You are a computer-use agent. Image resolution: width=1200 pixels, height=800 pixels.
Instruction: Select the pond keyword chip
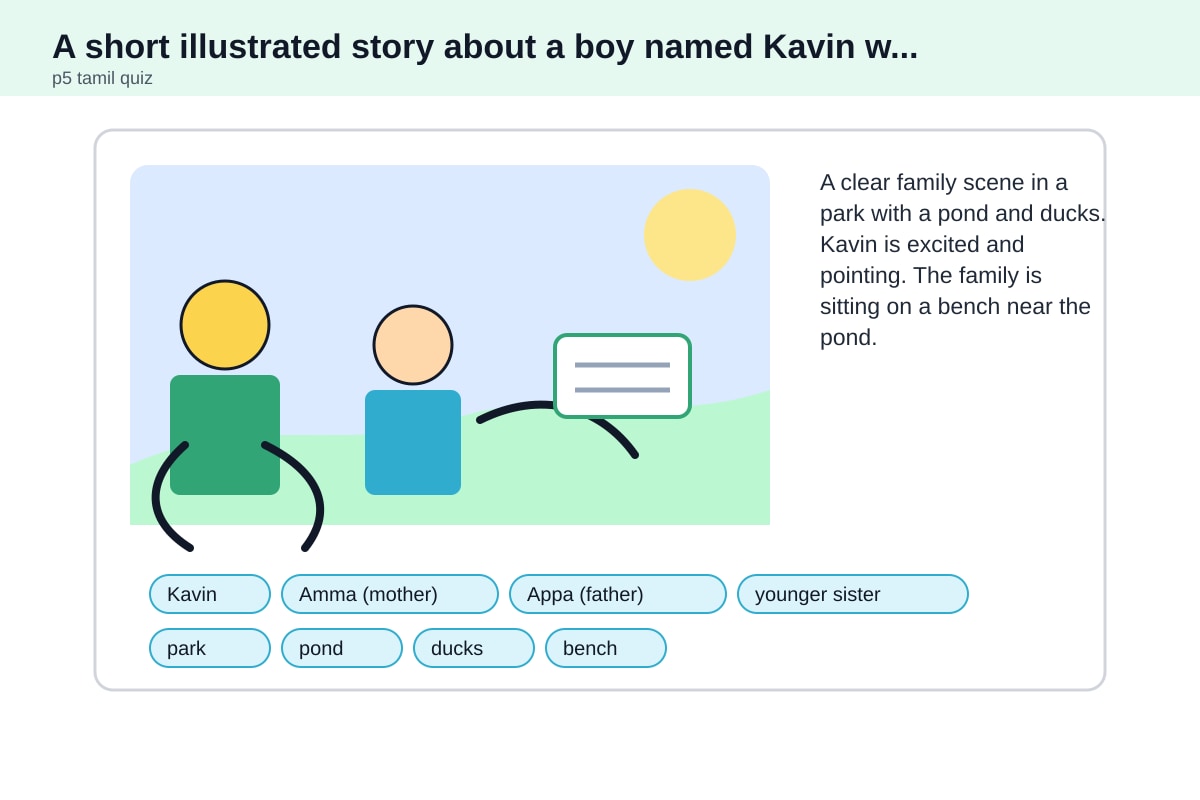(x=342, y=648)
